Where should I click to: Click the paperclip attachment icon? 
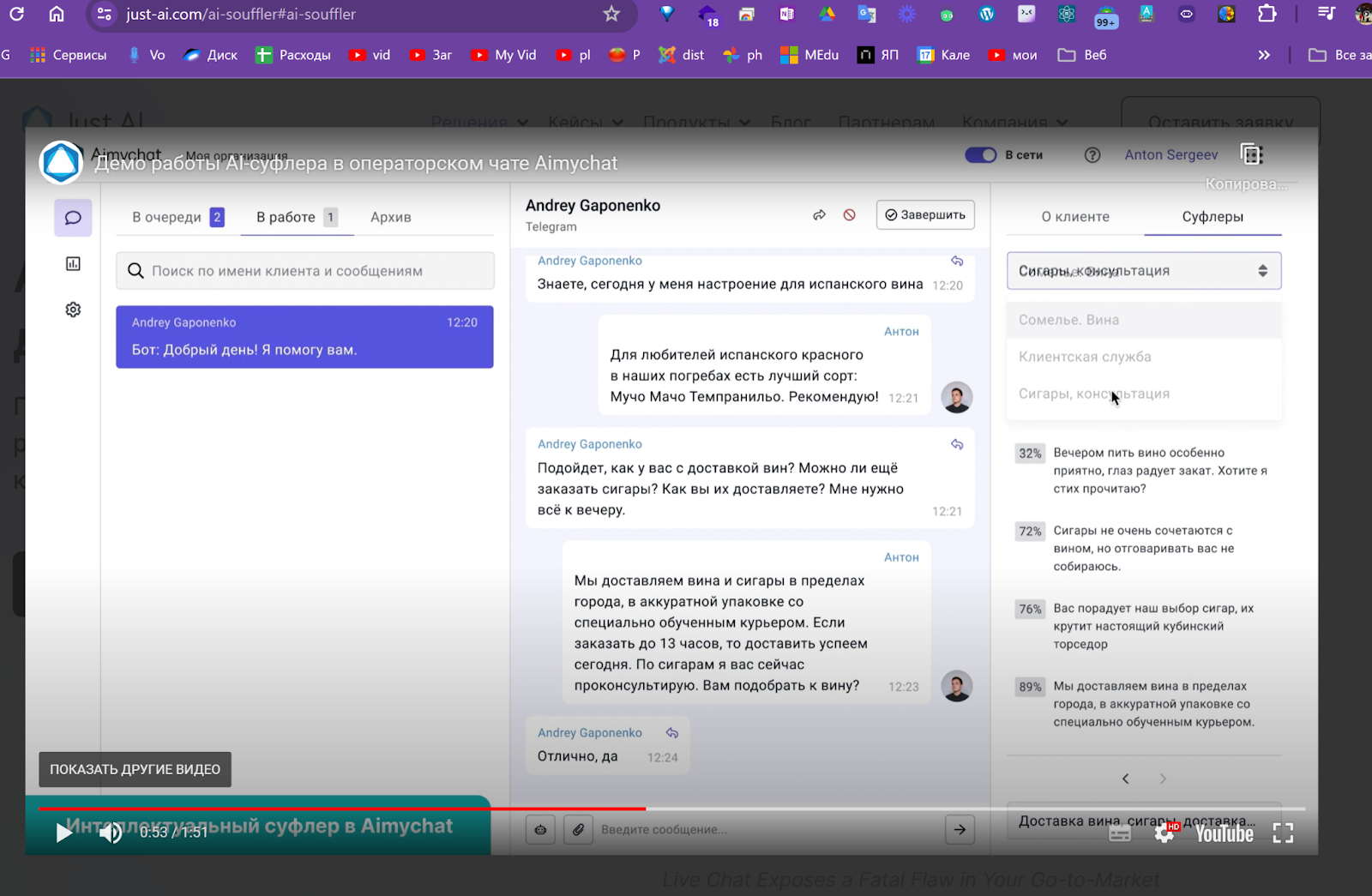579,829
